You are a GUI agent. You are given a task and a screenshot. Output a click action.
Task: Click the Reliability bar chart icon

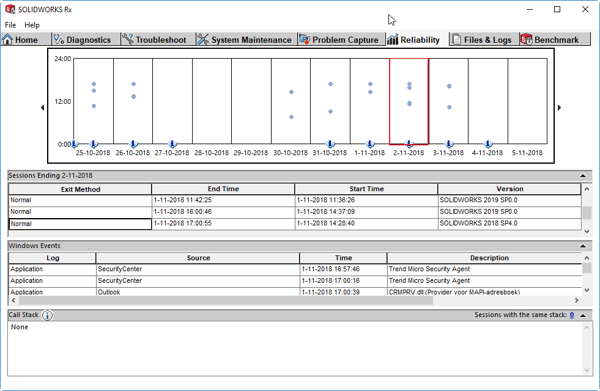coord(393,39)
